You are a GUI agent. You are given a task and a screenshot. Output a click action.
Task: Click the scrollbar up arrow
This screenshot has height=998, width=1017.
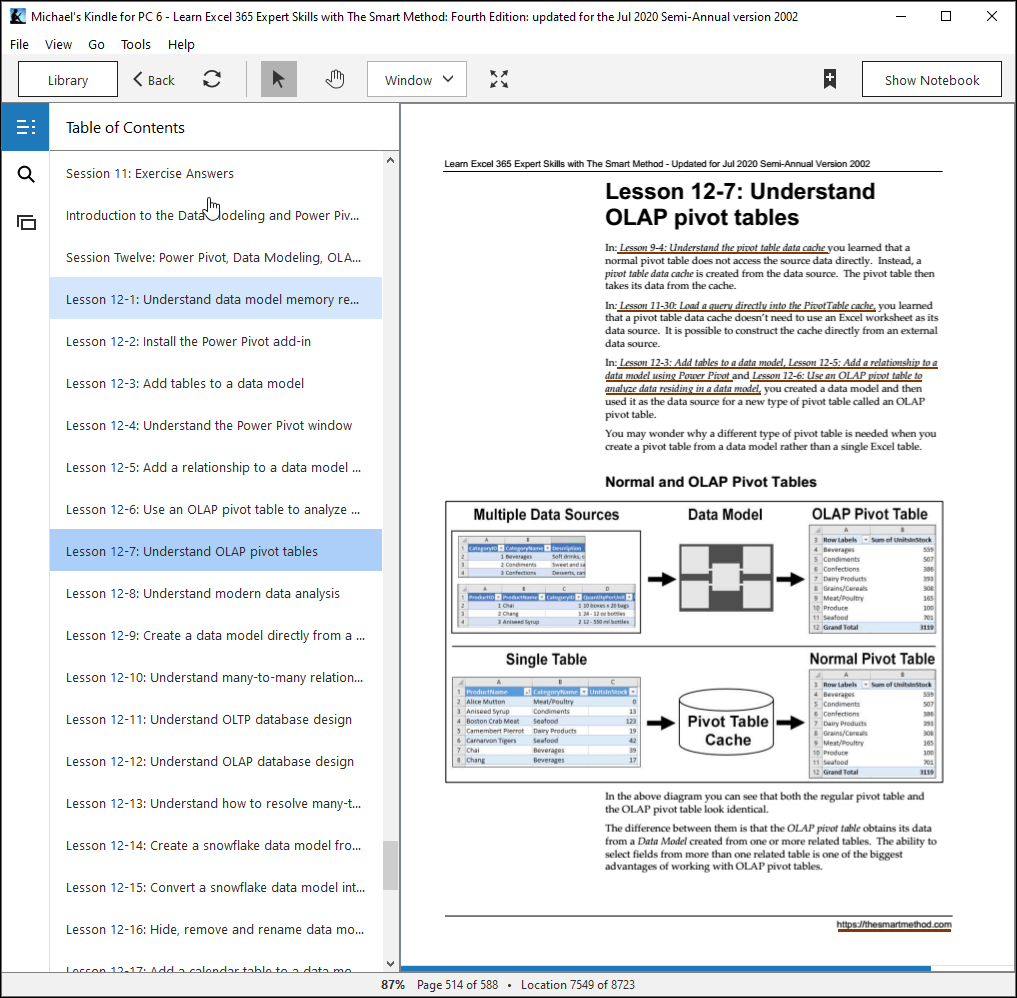[x=390, y=160]
